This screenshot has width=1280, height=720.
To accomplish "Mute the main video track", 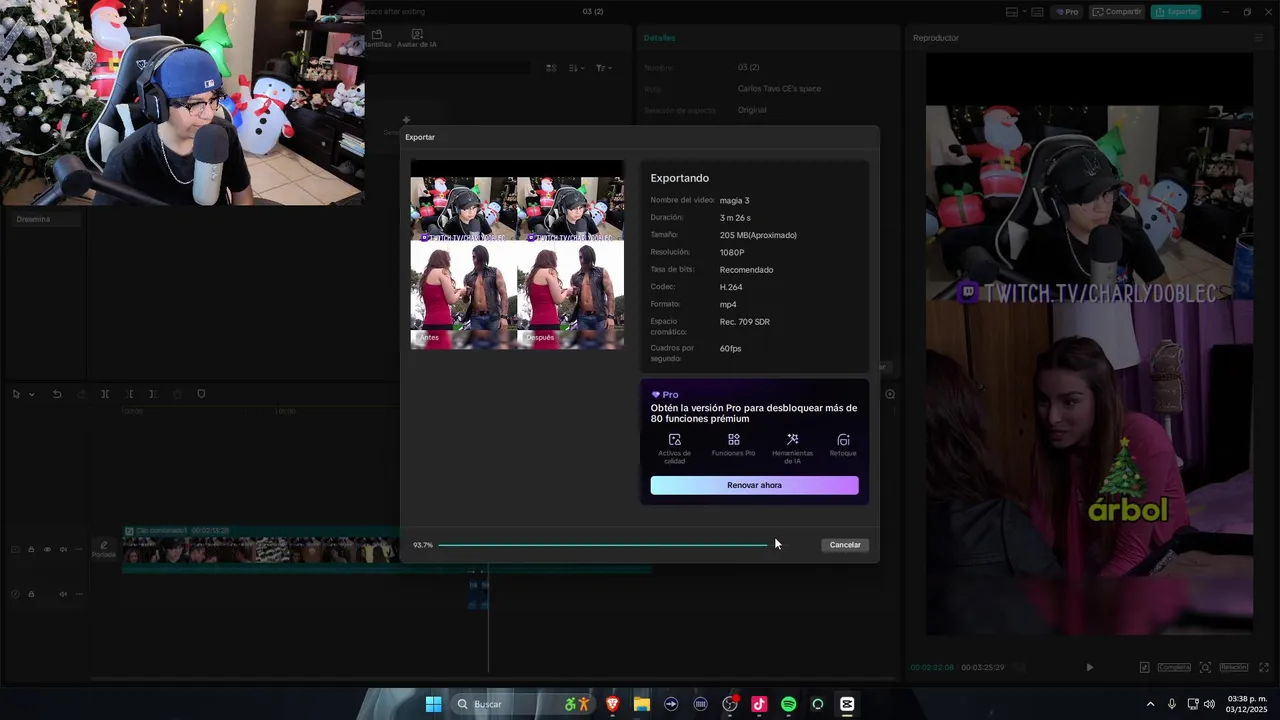I will pyautogui.click(x=63, y=549).
